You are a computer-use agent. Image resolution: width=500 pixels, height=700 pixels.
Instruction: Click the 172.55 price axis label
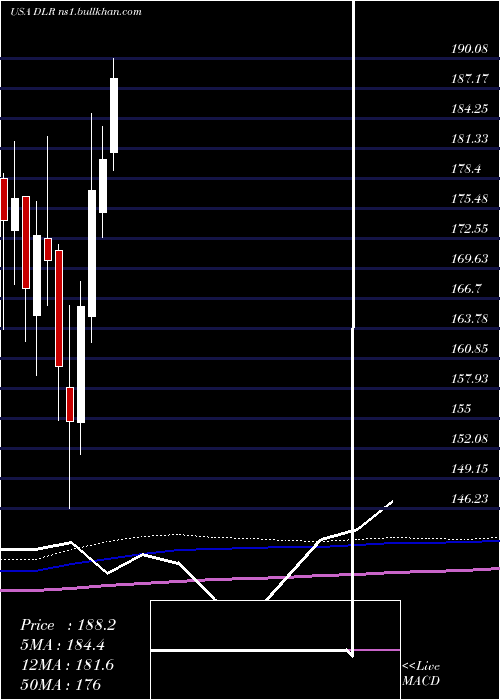pyautogui.click(x=469, y=229)
